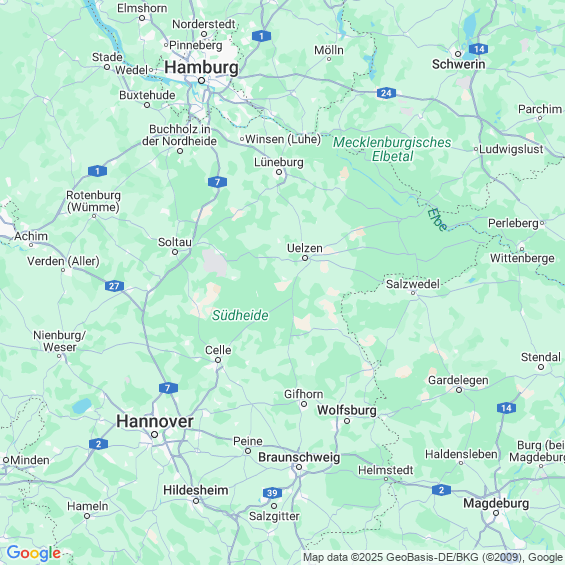Select the Uelzen town marker
The height and width of the screenshot is (565, 565).
305,258
